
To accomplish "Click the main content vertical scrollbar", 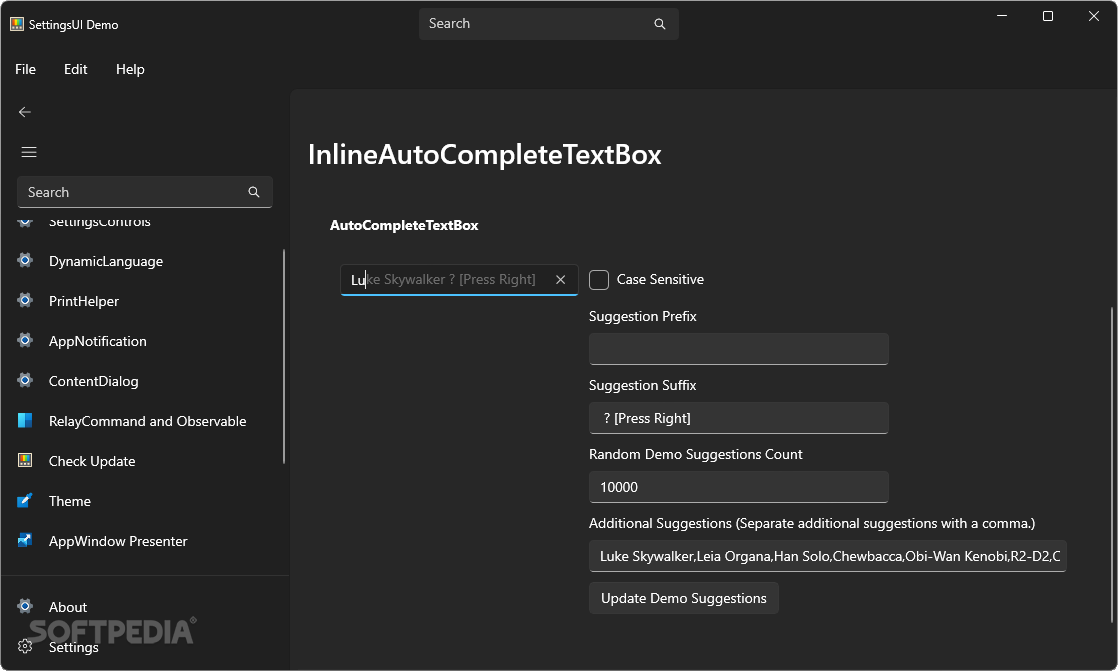I will click(1111, 463).
